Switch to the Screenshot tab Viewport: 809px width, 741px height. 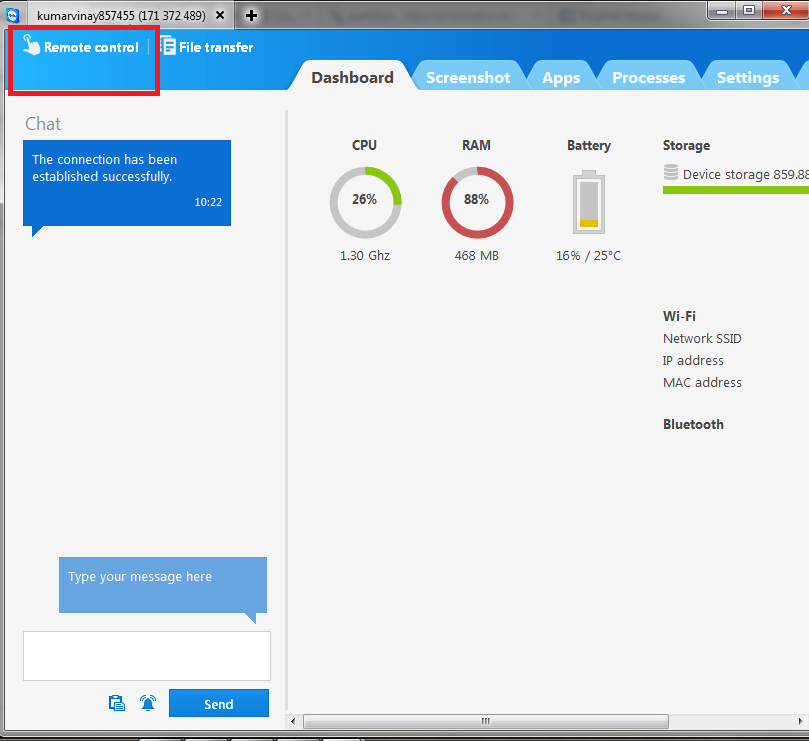tap(467, 76)
